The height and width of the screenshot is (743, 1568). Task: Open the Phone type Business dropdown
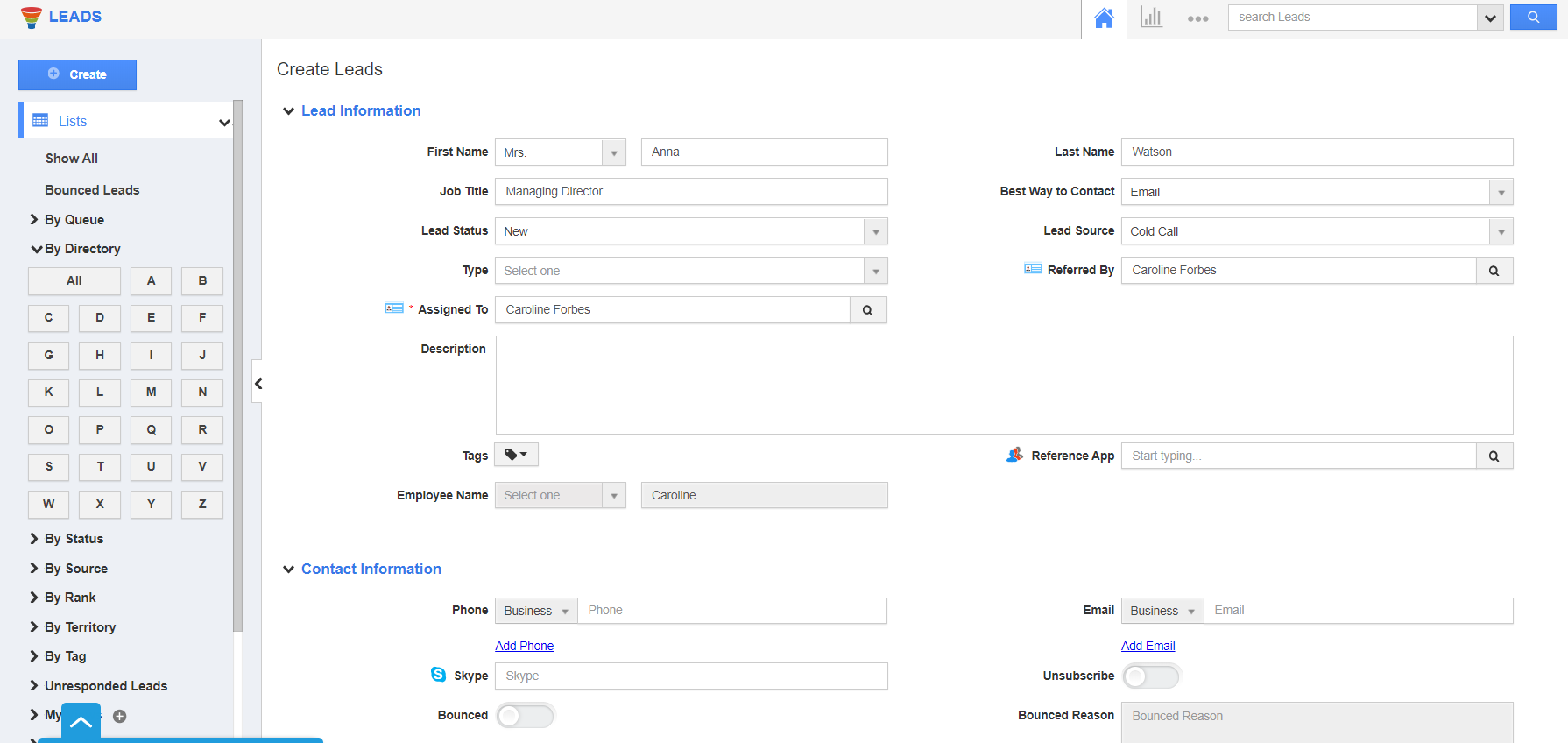coord(536,611)
